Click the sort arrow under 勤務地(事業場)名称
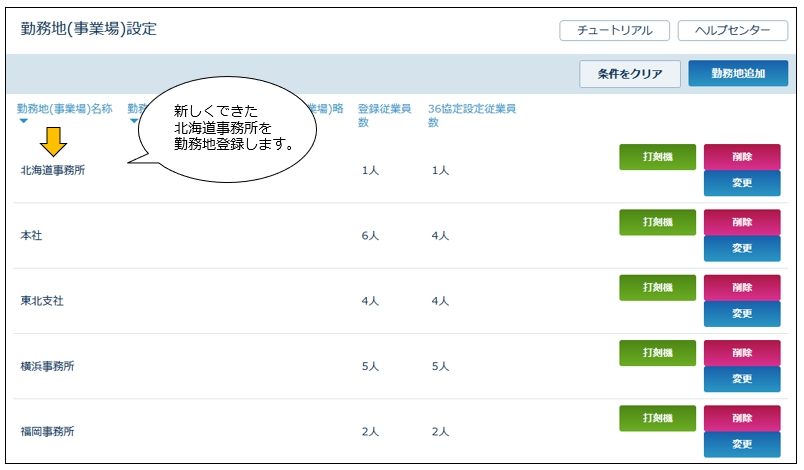The image size is (804, 470). pyautogui.click(x=24, y=121)
